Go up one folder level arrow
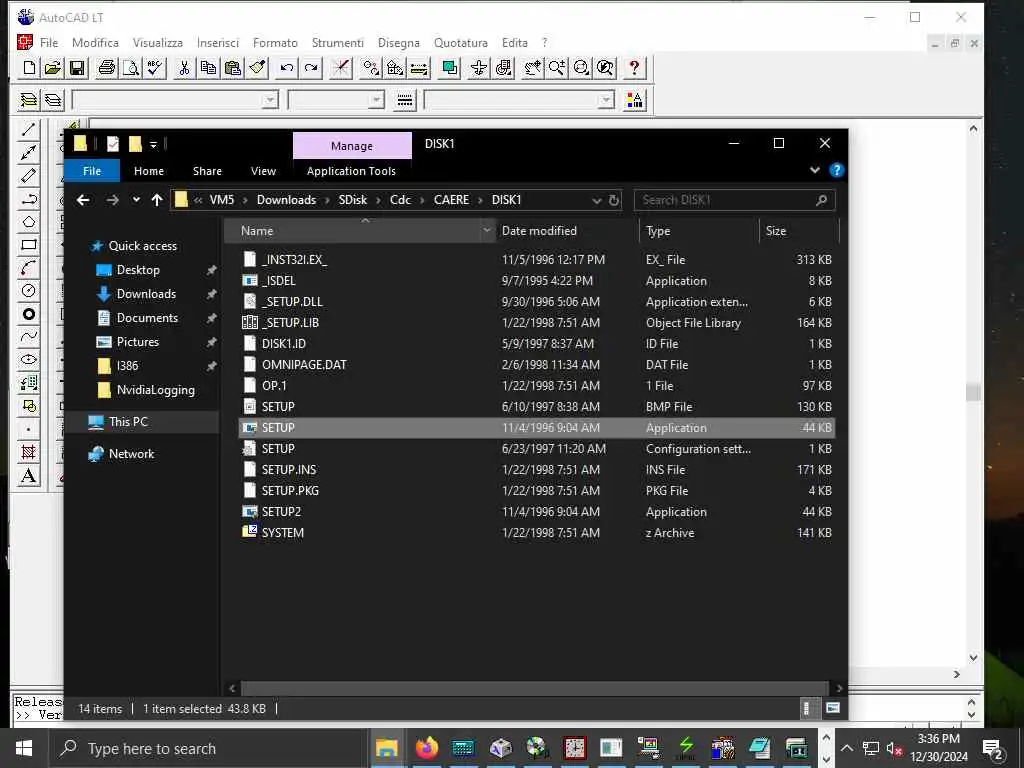Image resolution: width=1024 pixels, height=768 pixels. click(157, 200)
